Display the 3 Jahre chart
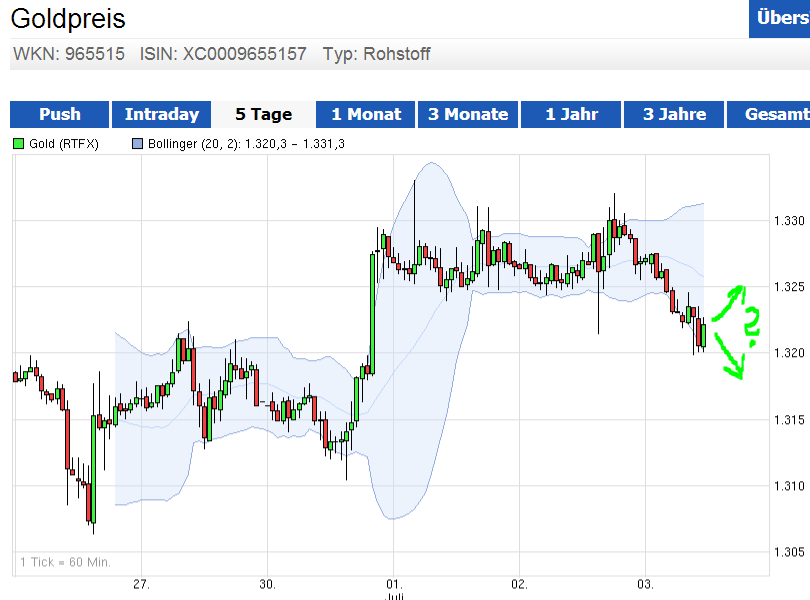The image size is (810, 600). 674,115
